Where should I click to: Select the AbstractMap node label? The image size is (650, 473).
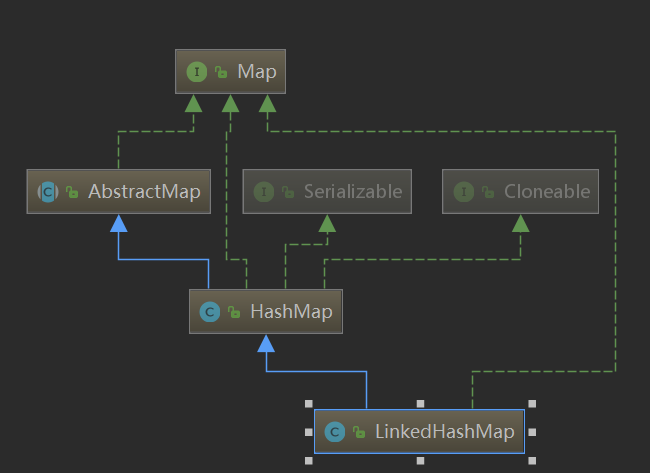144,192
